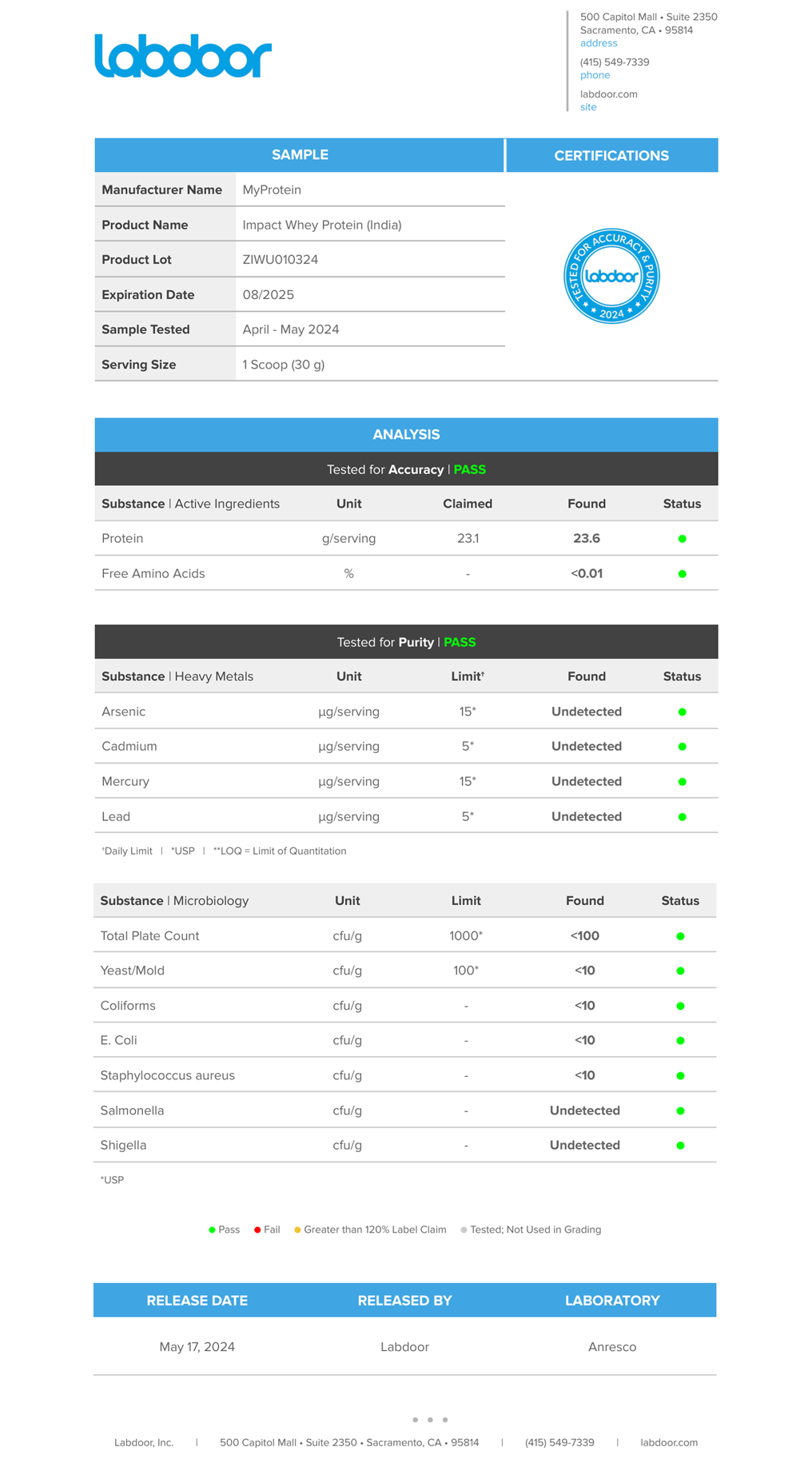This screenshot has width=812, height=1467.
Task: Click the blue address link
Action: tap(598, 43)
